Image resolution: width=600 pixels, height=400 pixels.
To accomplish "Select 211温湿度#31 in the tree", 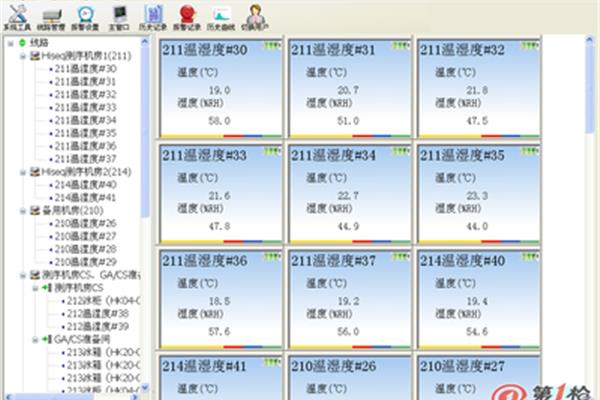I will tap(85, 82).
